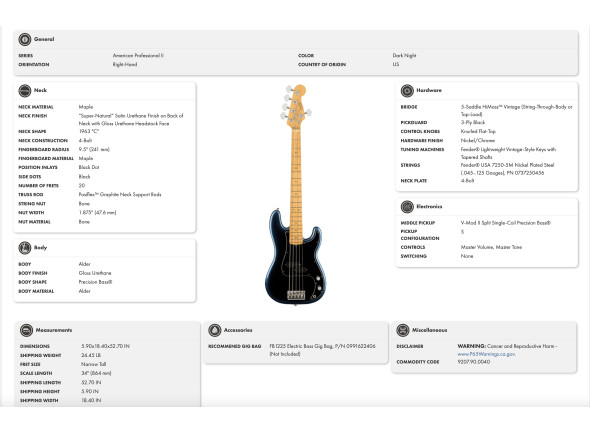Click the body shape value Precision Bass

pos(96,282)
